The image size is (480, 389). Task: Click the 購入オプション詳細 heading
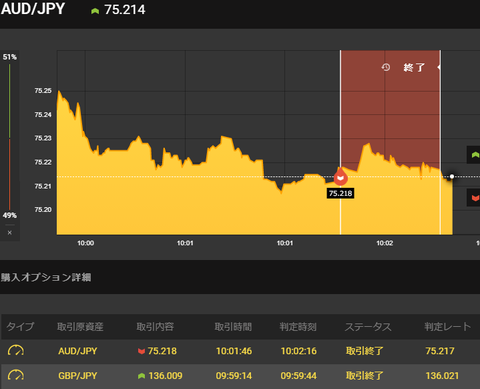(46, 277)
